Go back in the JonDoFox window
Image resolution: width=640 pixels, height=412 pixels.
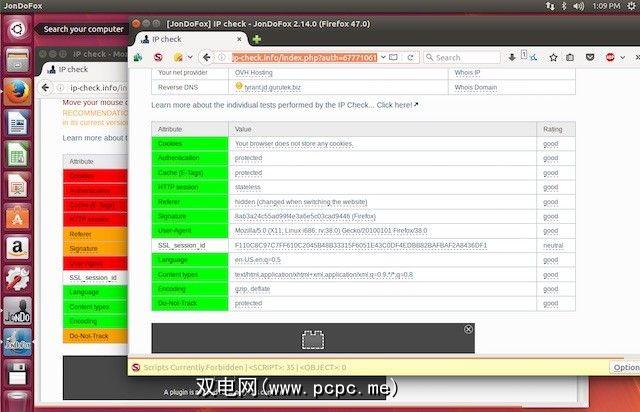point(207,58)
